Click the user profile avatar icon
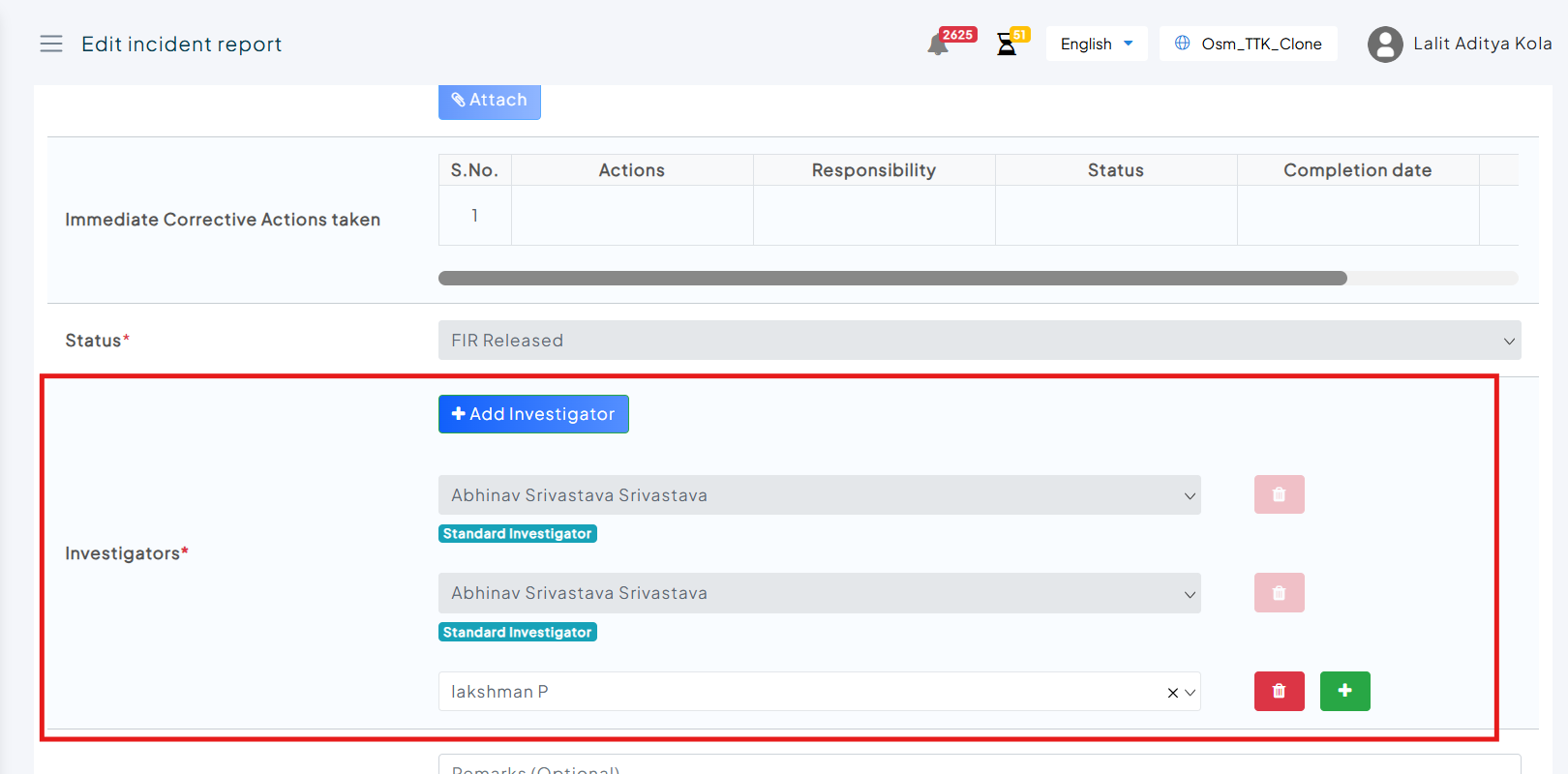 (x=1385, y=45)
